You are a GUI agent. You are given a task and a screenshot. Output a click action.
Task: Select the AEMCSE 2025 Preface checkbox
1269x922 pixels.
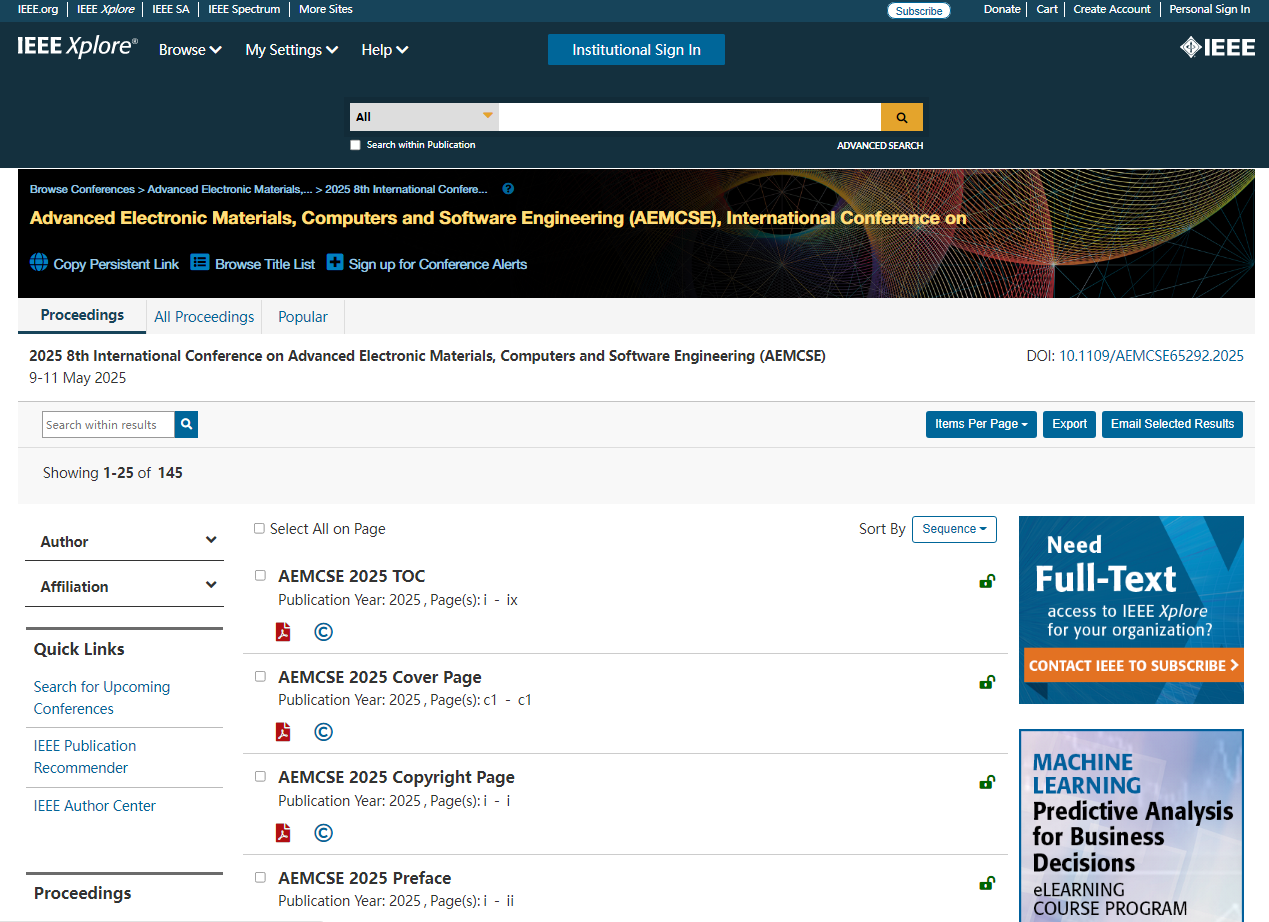(x=260, y=877)
